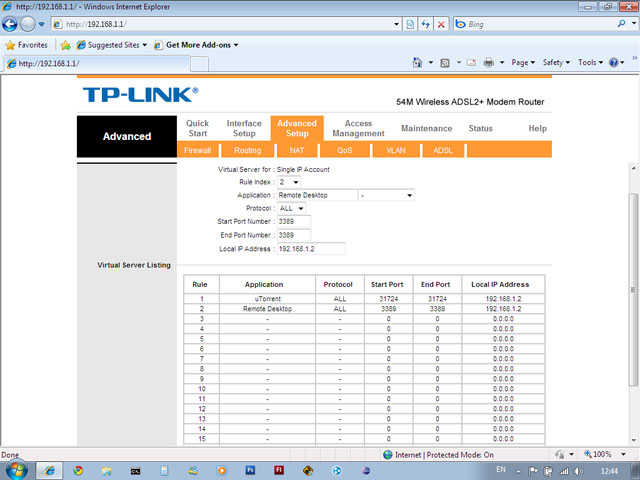
Task: Open the VLAN submenu
Action: (x=396, y=150)
